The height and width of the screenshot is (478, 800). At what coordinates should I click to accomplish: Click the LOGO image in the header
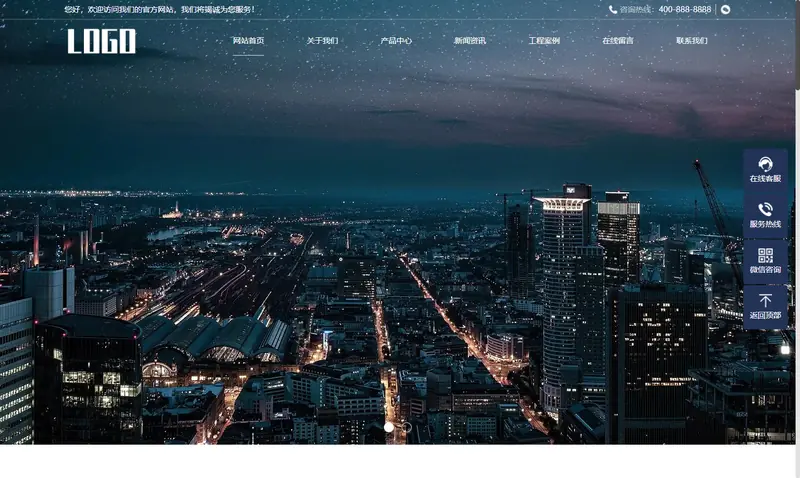102,41
